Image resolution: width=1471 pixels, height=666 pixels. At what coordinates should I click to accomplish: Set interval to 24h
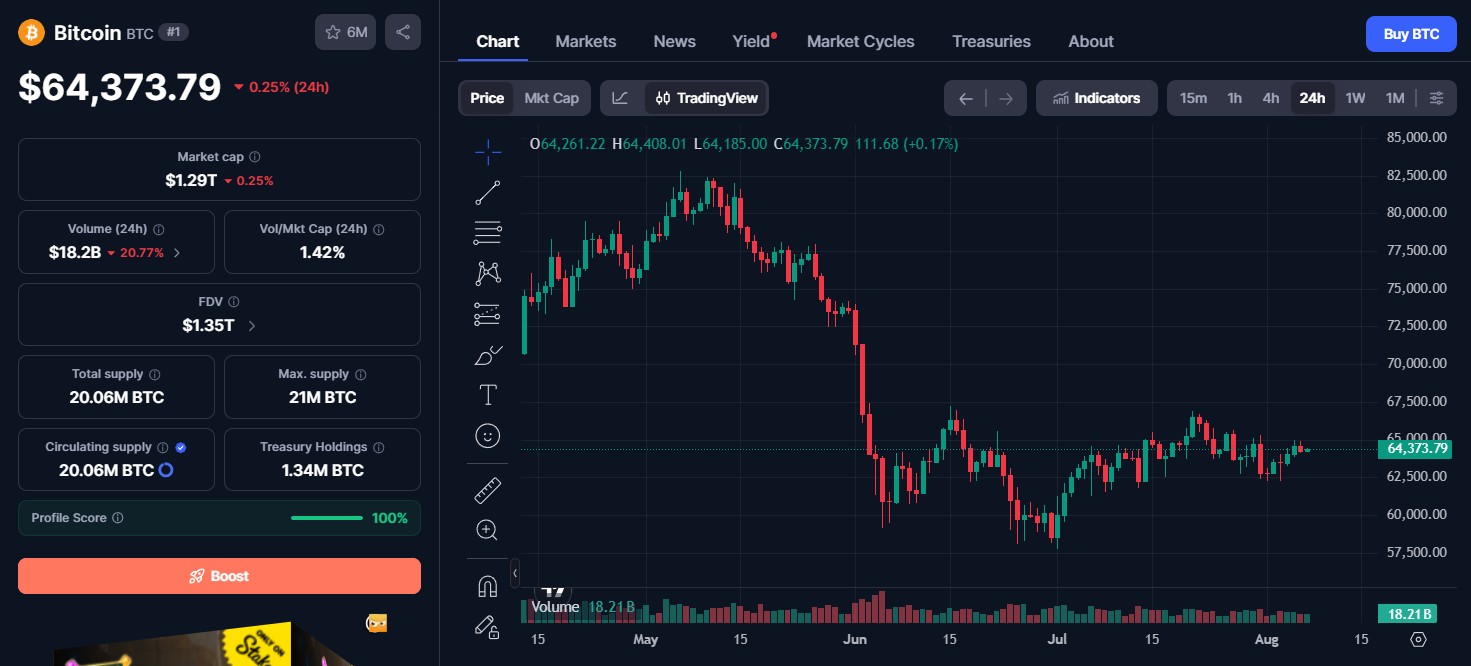[1312, 98]
